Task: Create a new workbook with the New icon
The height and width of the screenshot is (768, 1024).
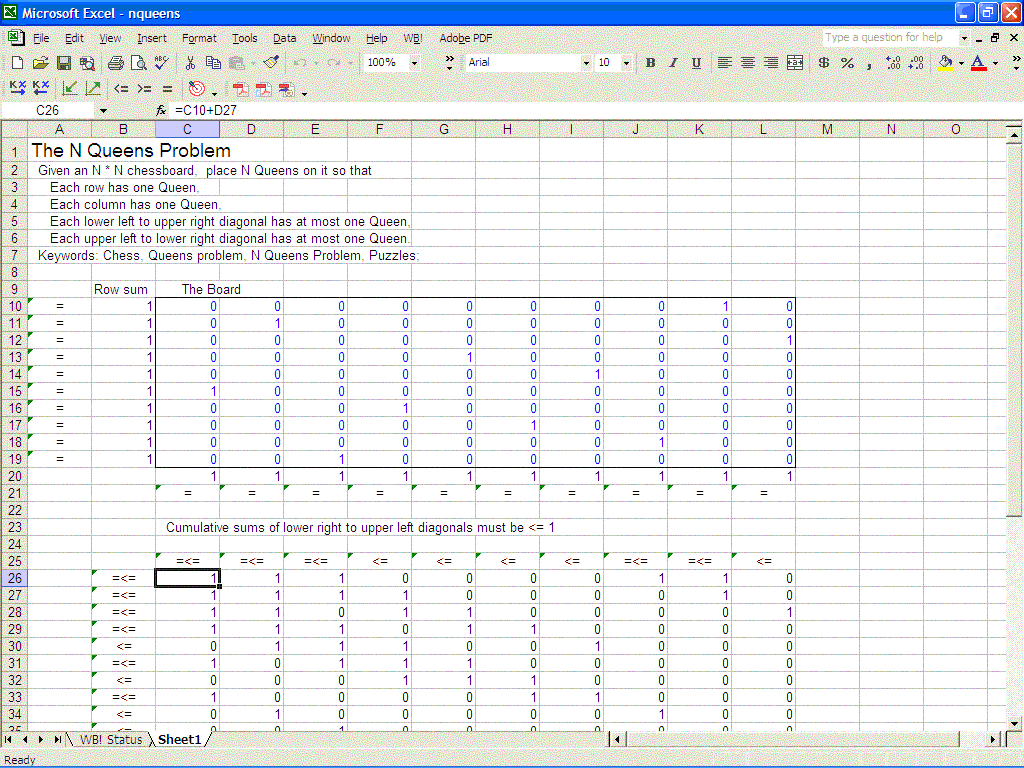Action: pos(18,63)
